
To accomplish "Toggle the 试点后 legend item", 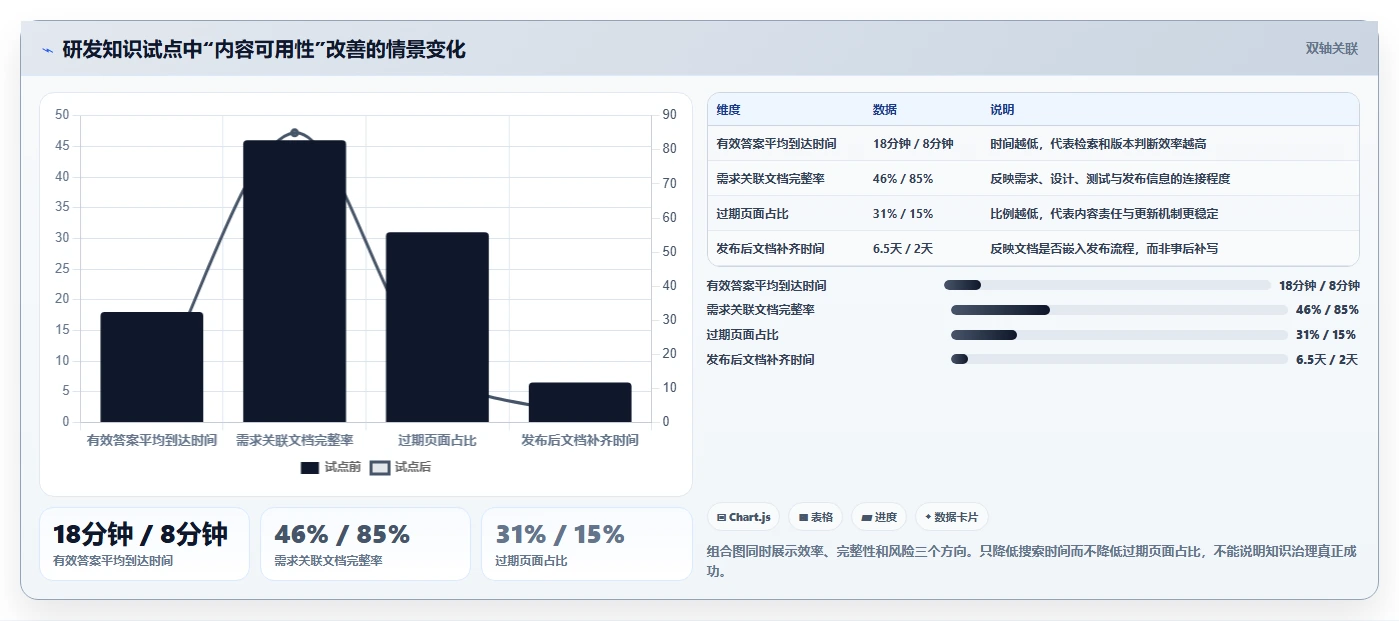I will [400, 467].
